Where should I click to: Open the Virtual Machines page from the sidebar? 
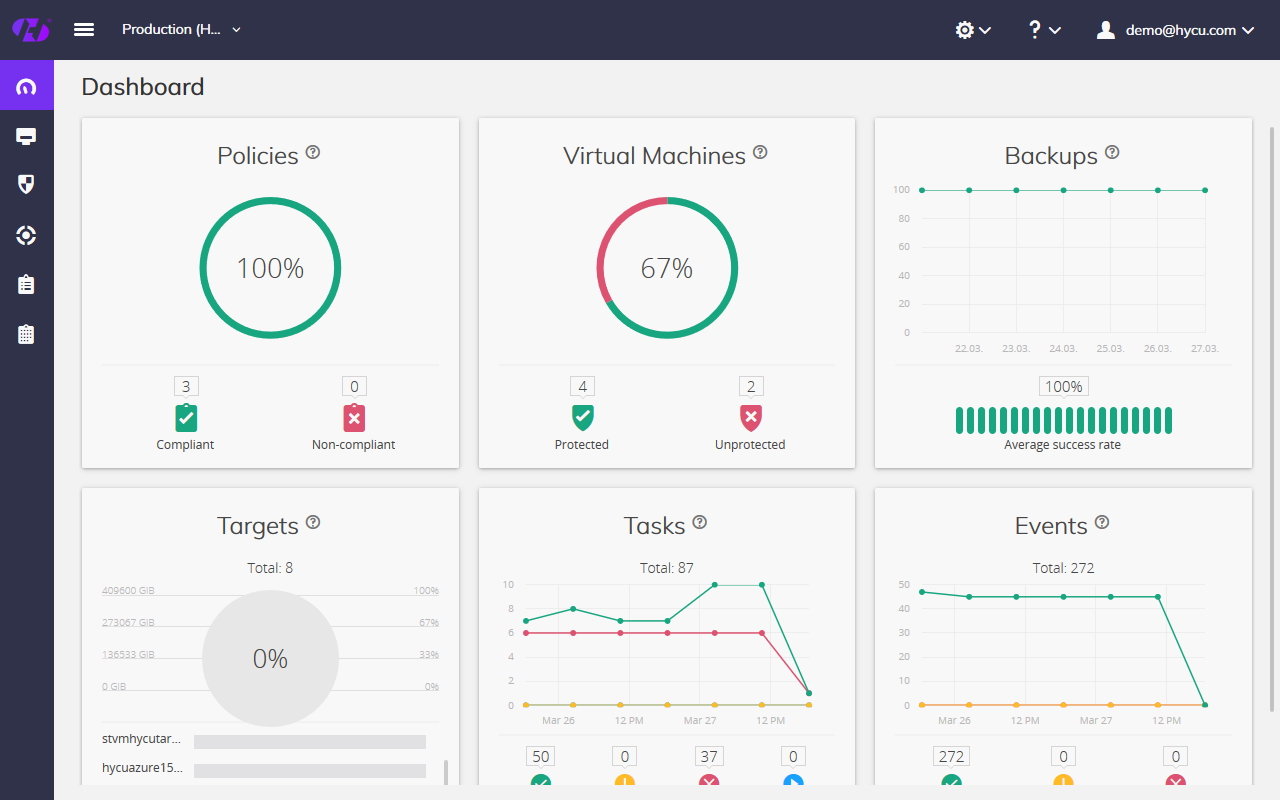pyautogui.click(x=27, y=134)
